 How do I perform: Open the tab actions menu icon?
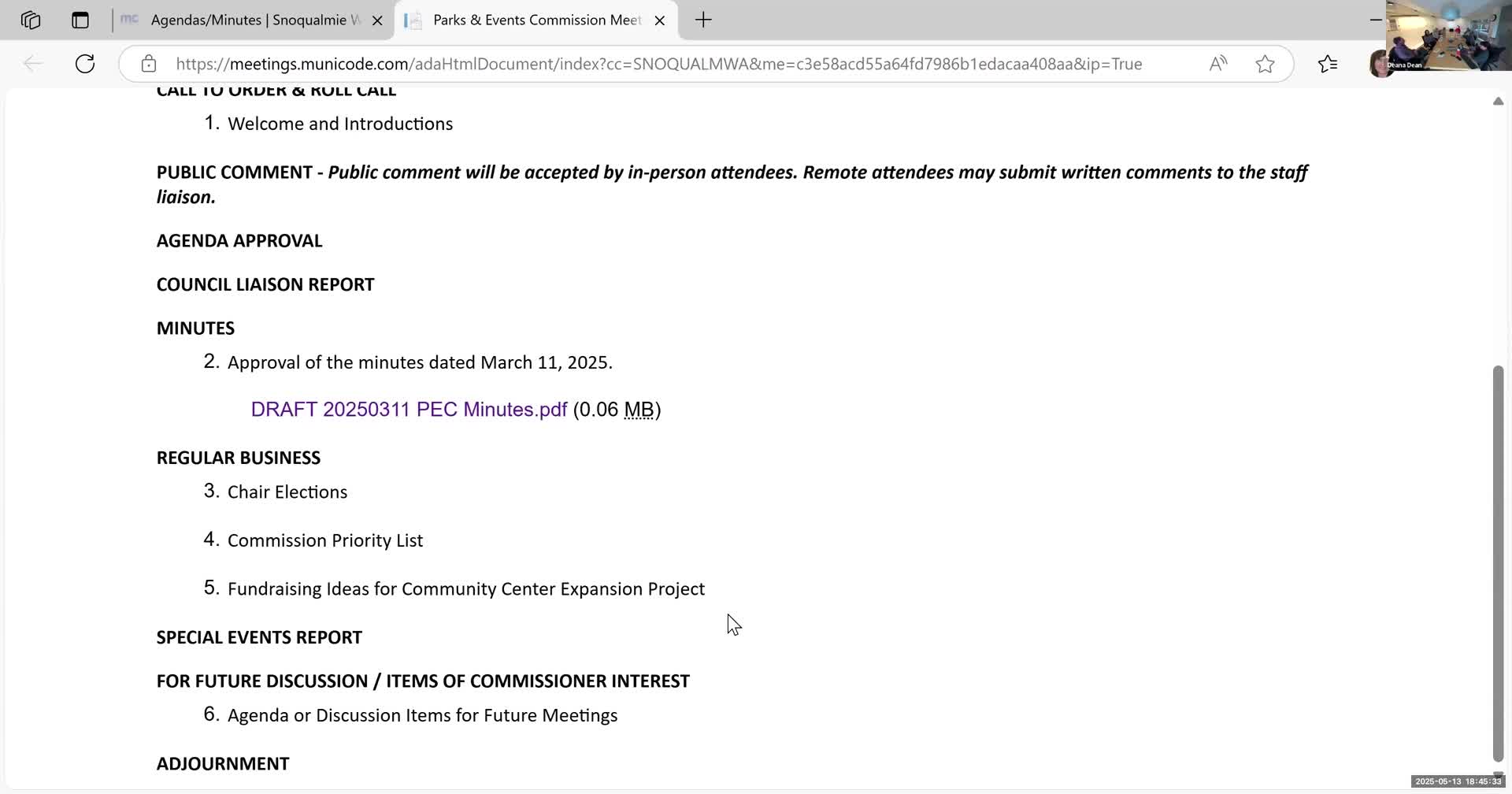pyautogui.click(x=80, y=20)
